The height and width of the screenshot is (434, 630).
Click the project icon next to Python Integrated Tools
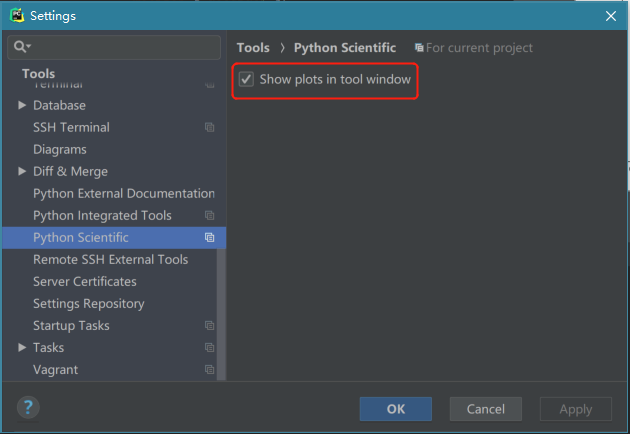(x=210, y=216)
